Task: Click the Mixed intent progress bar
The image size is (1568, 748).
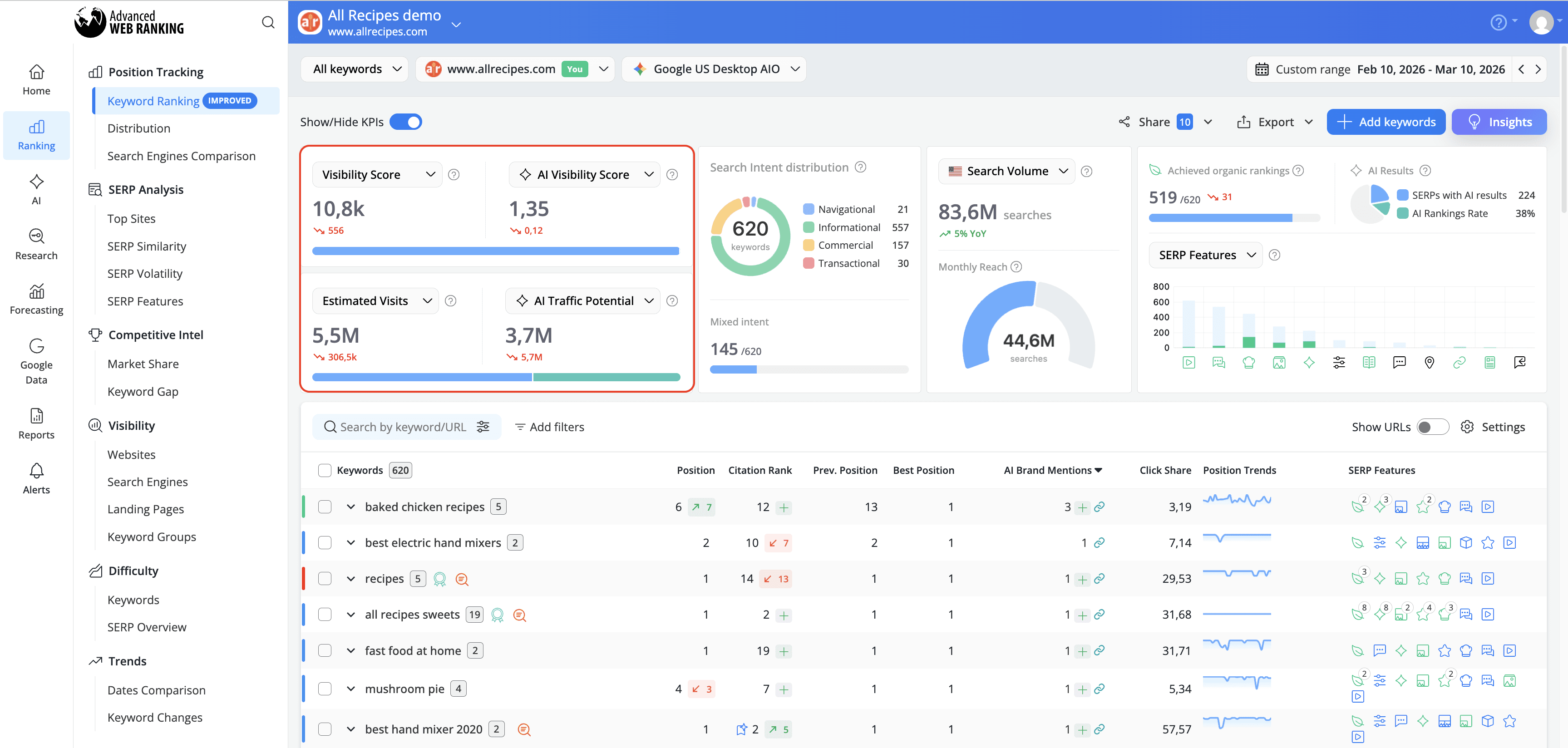Action: pos(809,369)
